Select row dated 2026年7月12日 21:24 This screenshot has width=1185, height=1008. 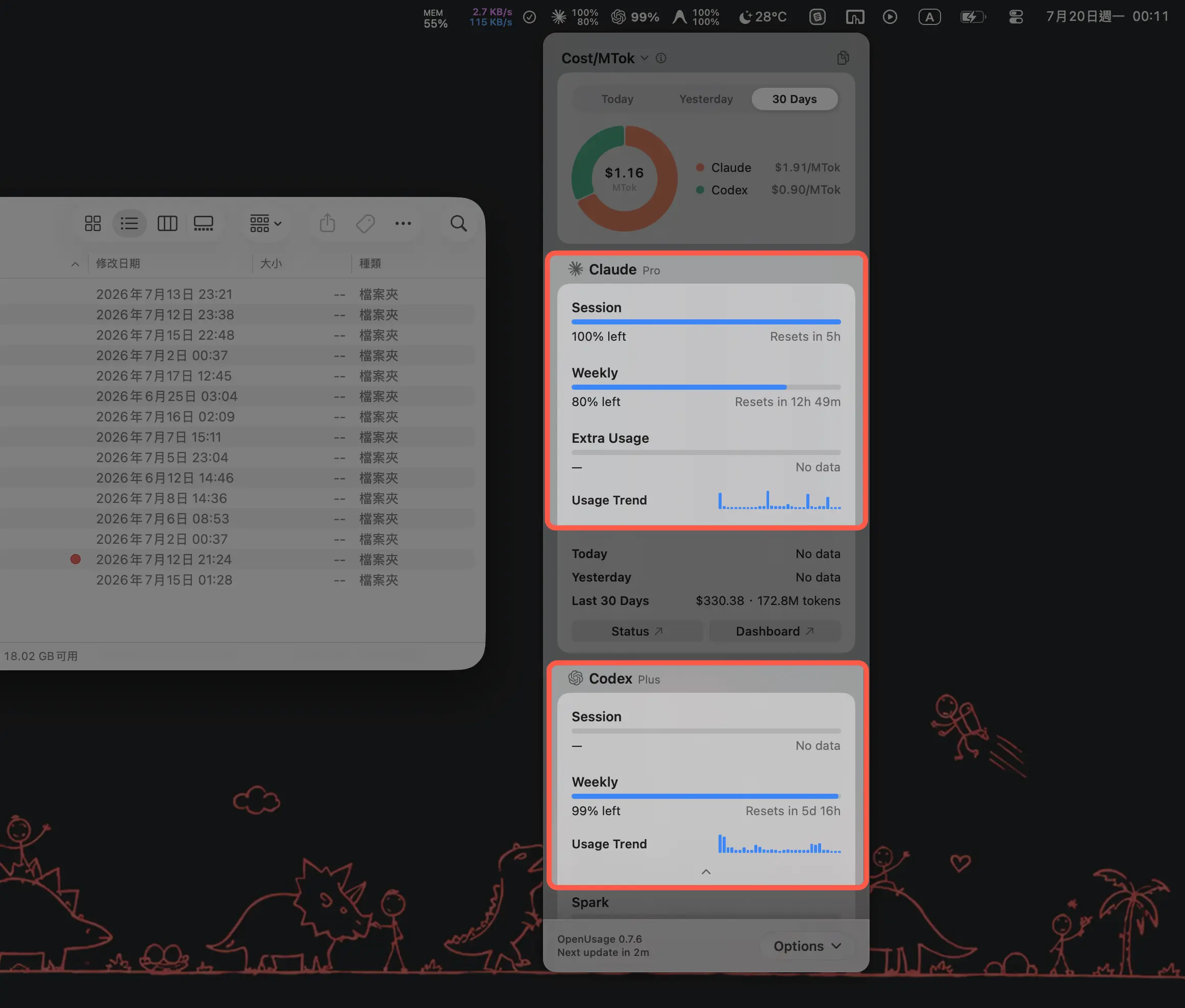[x=237, y=560]
